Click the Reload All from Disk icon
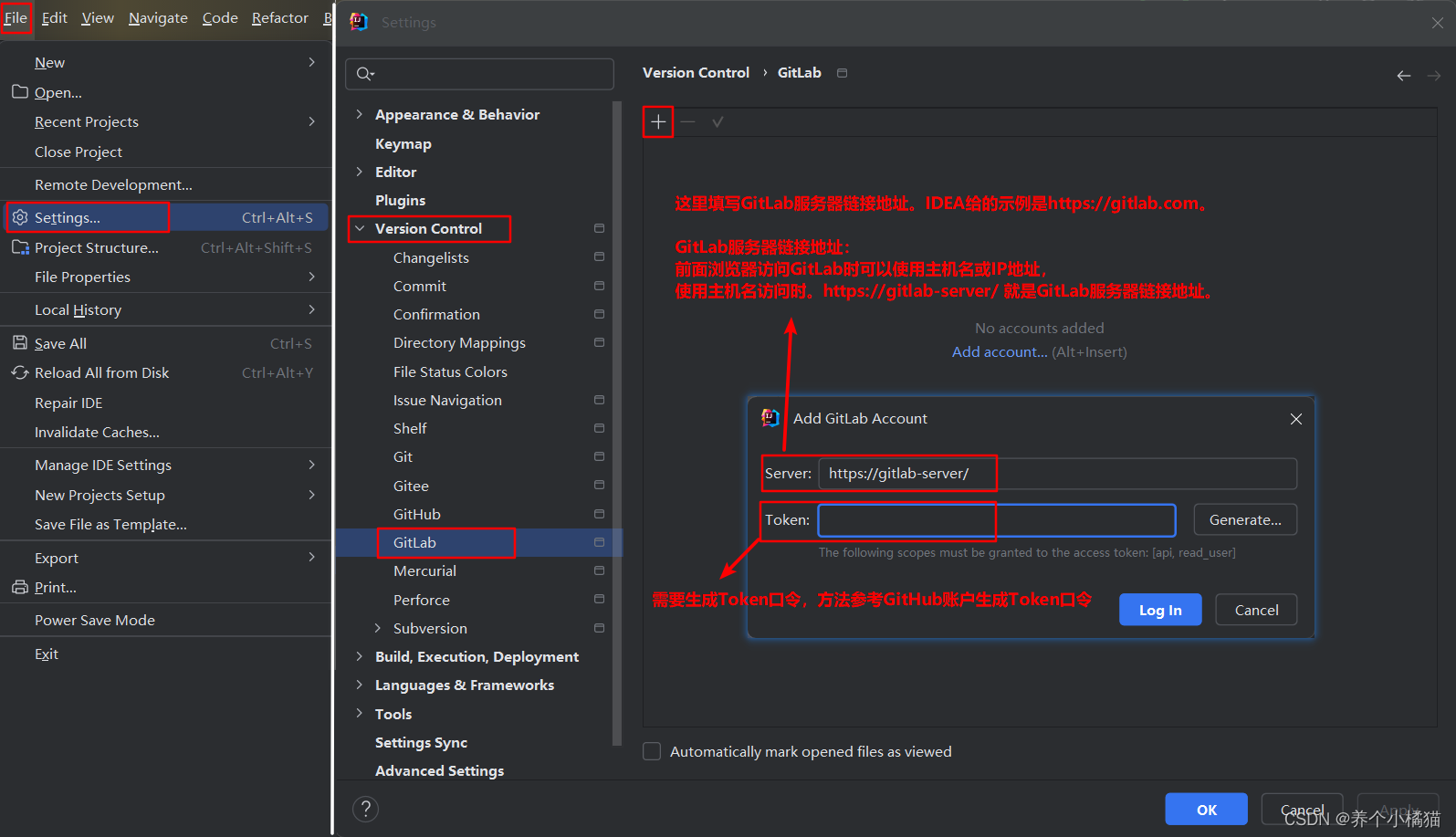 tap(20, 372)
